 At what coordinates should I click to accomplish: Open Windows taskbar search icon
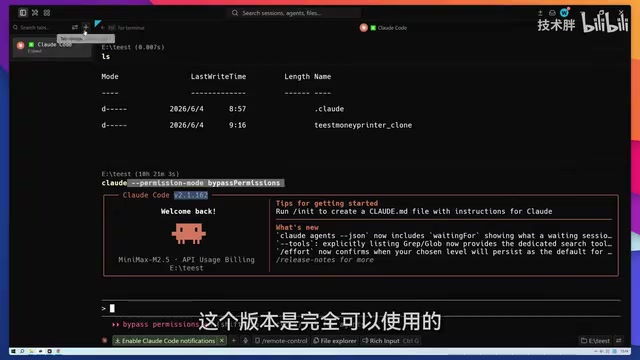22,351
